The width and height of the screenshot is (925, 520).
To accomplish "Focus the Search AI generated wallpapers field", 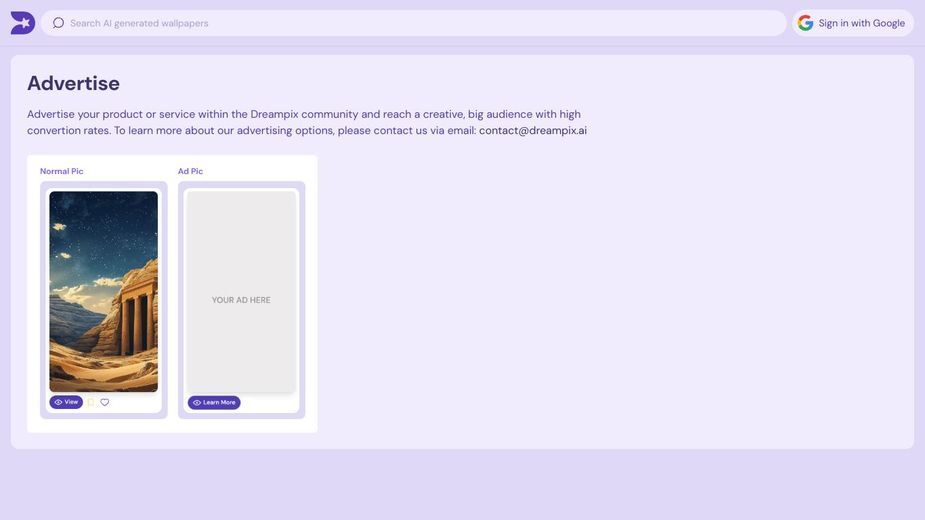I will [413, 23].
